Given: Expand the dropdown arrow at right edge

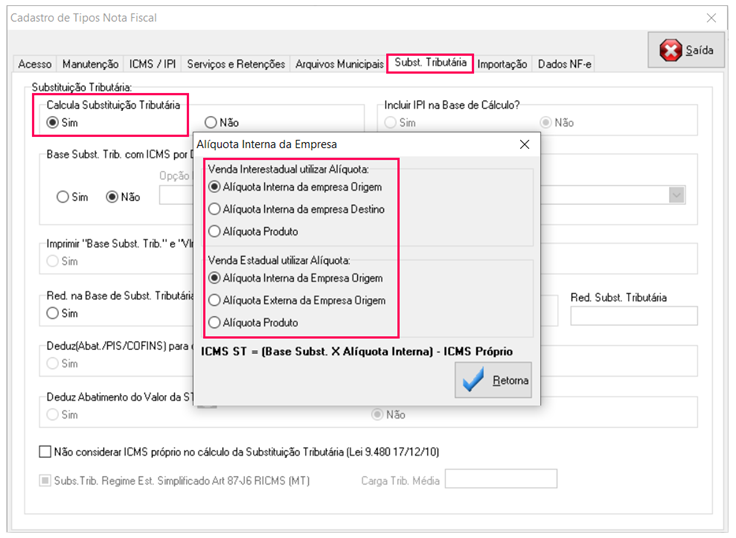Looking at the screenshot, I should pos(677,194).
